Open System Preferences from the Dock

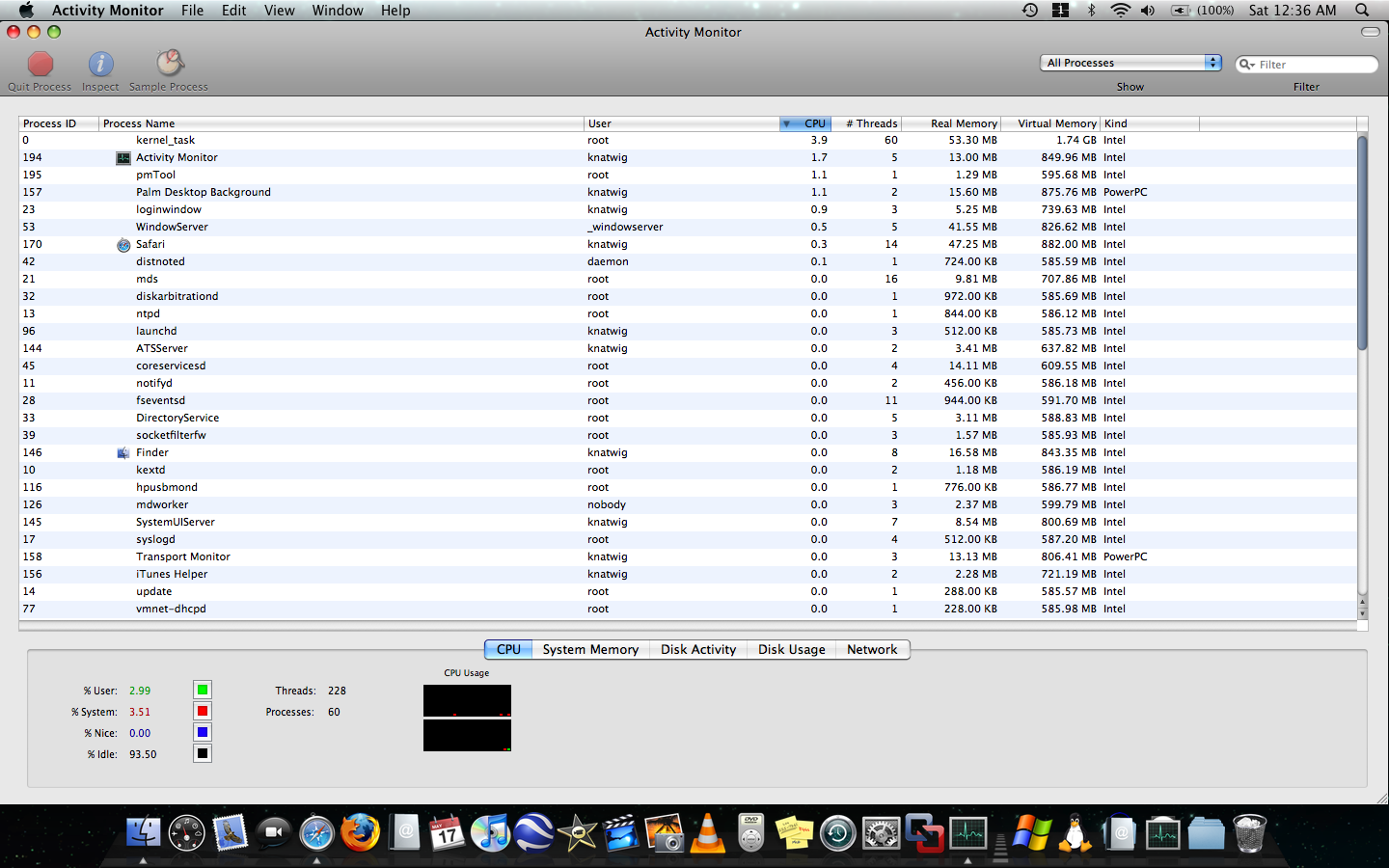882,832
